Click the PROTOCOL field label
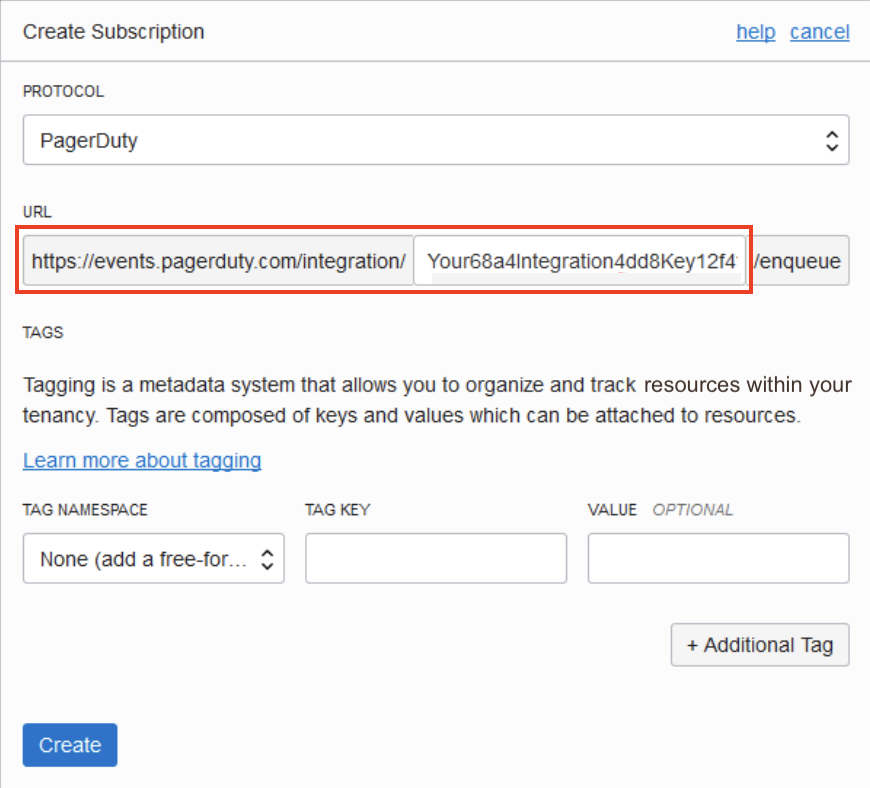Viewport: 870px width, 788px height. (x=63, y=91)
